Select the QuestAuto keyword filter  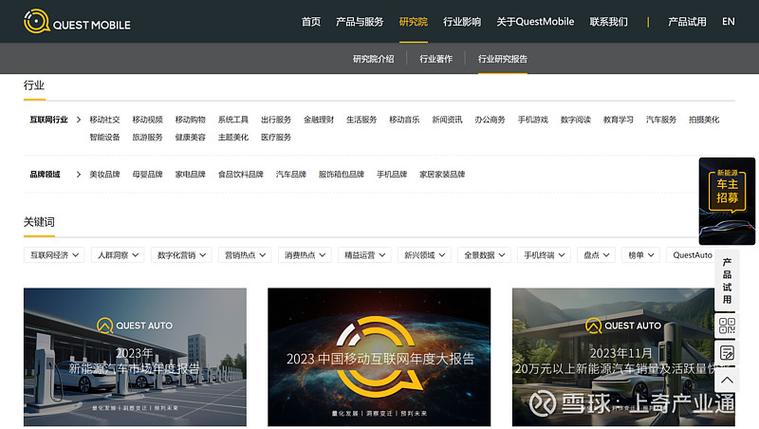692,255
